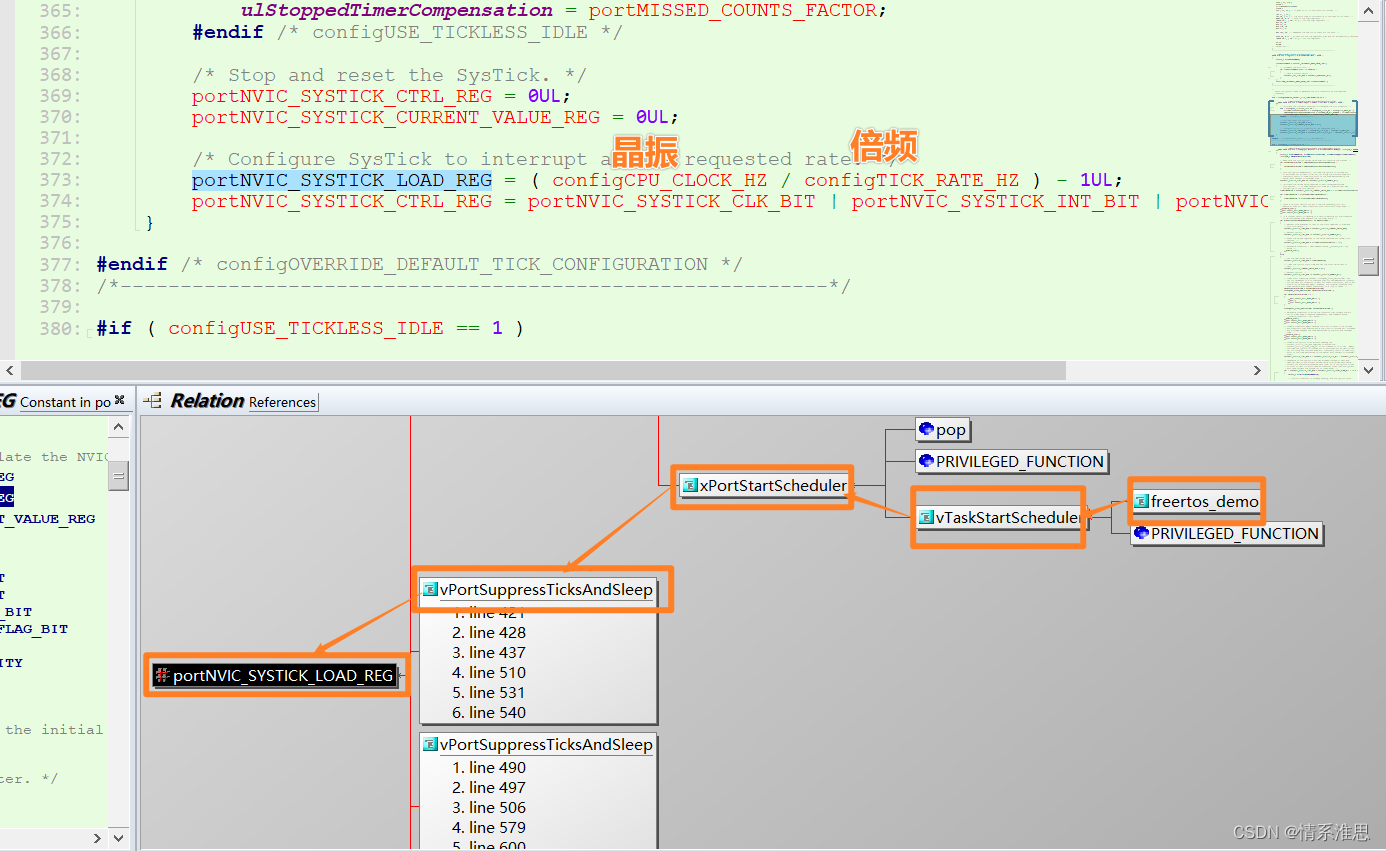This screenshot has height=851, width=1386.
Task: Select the xPortStartScheduler relation node
Action: coord(765,486)
